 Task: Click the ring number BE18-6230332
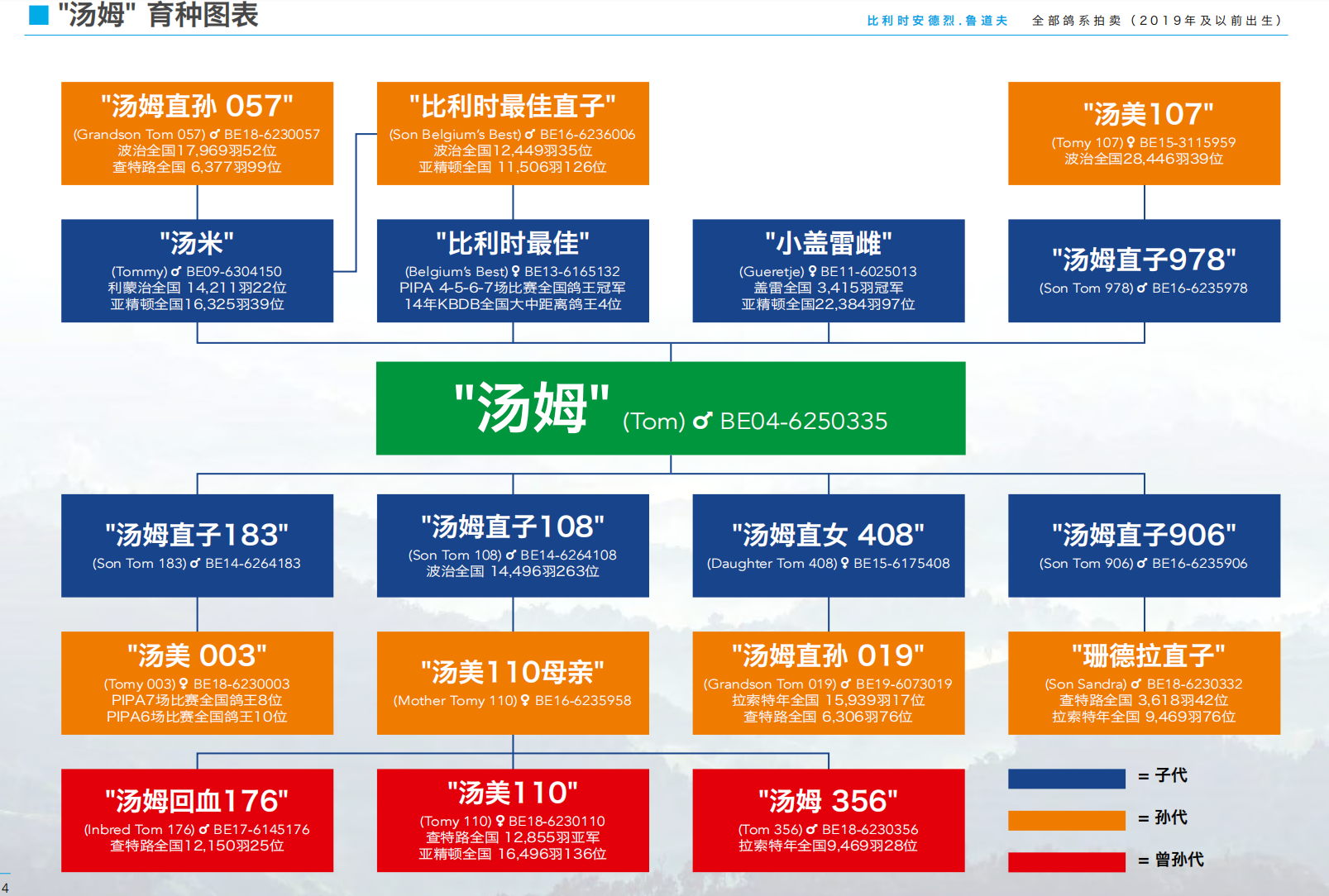(x=1195, y=684)
